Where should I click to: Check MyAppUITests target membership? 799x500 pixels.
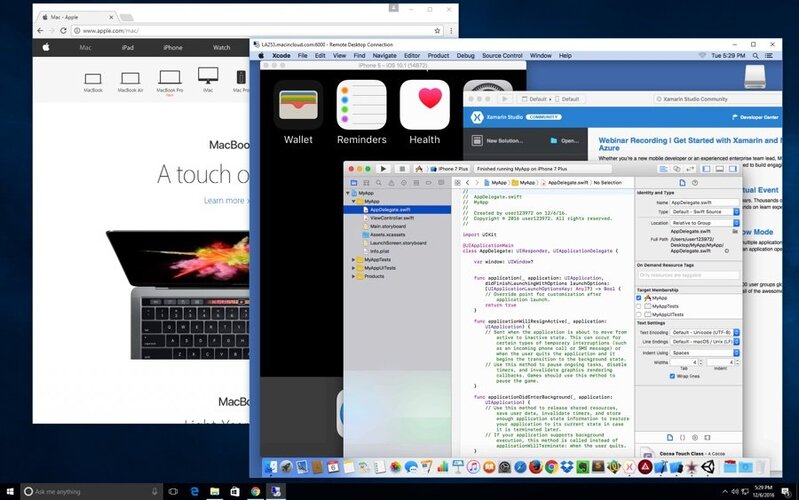pos(638,314)
